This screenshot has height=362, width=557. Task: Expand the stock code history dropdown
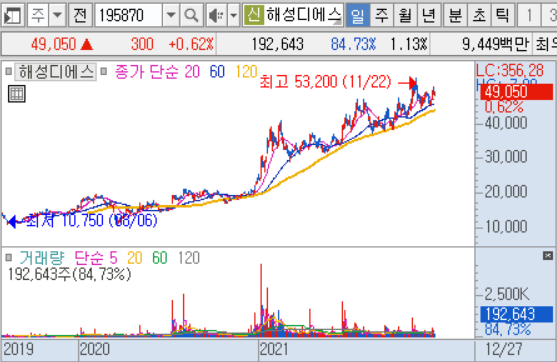(x=171, y=15)
